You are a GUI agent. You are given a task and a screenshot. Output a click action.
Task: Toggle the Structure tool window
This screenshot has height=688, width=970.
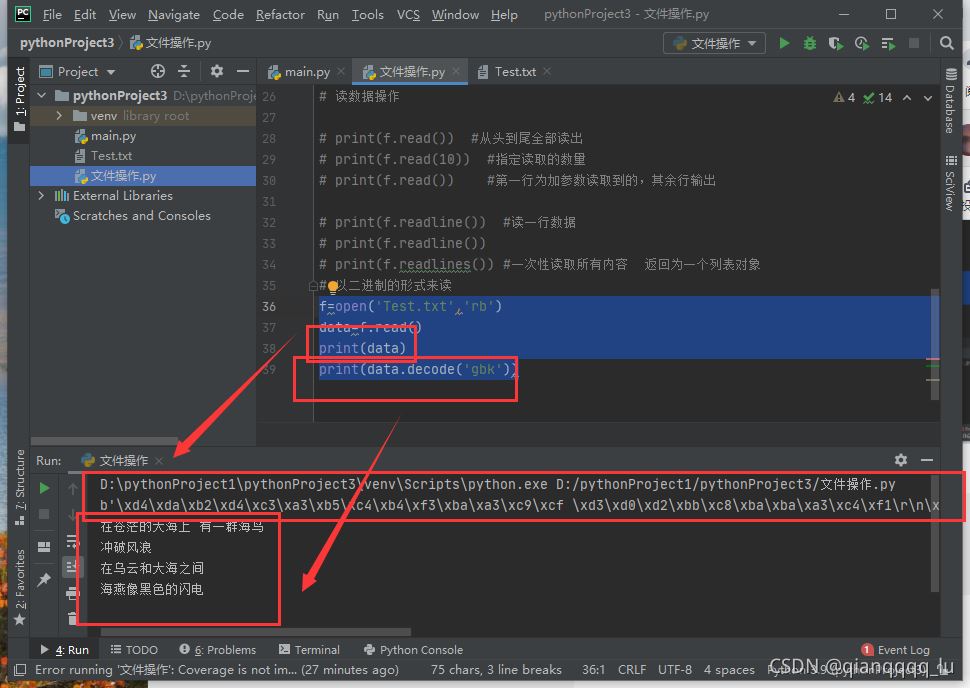[19, 482]
